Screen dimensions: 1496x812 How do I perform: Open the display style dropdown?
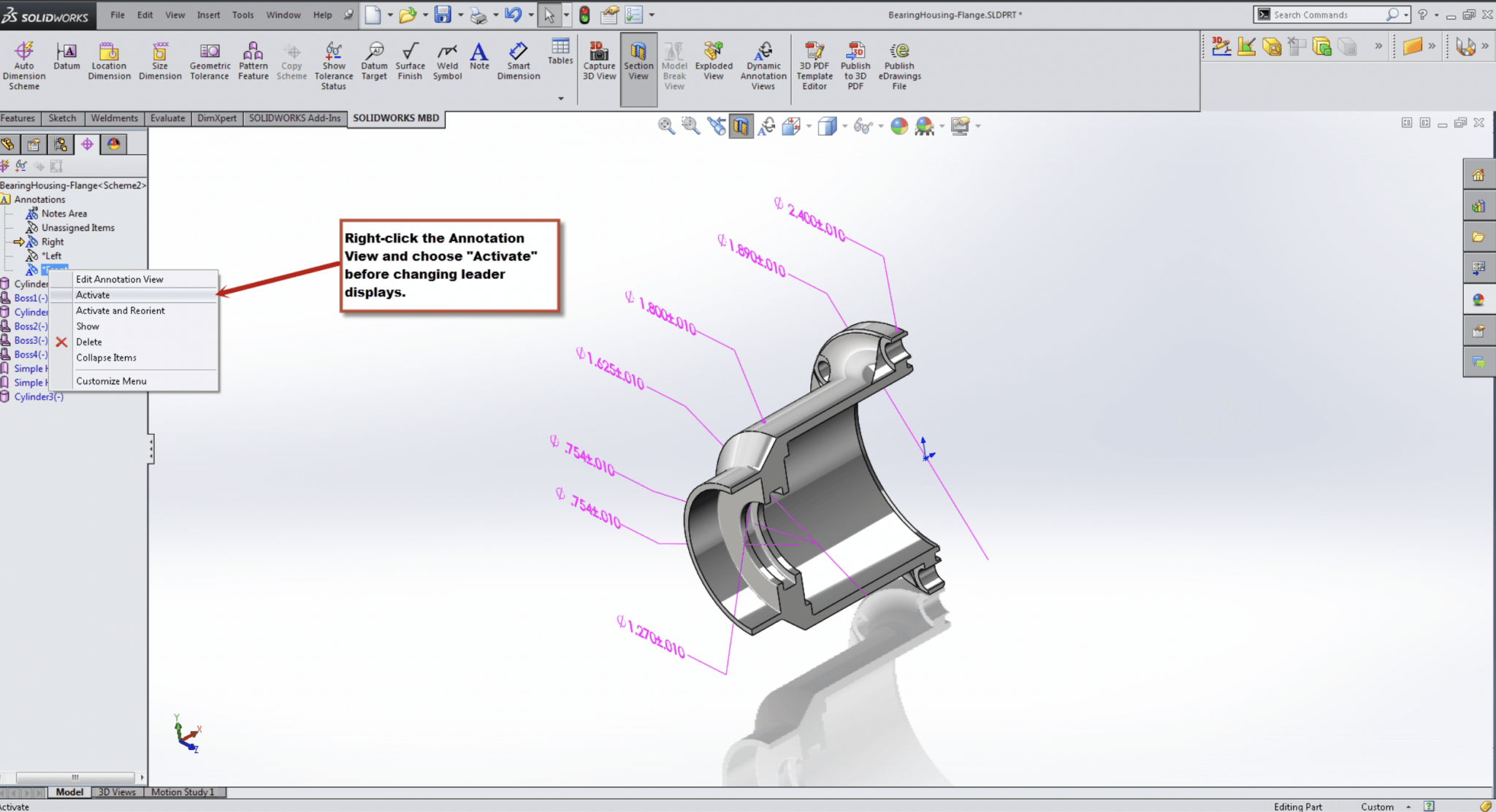click(844, 126)
